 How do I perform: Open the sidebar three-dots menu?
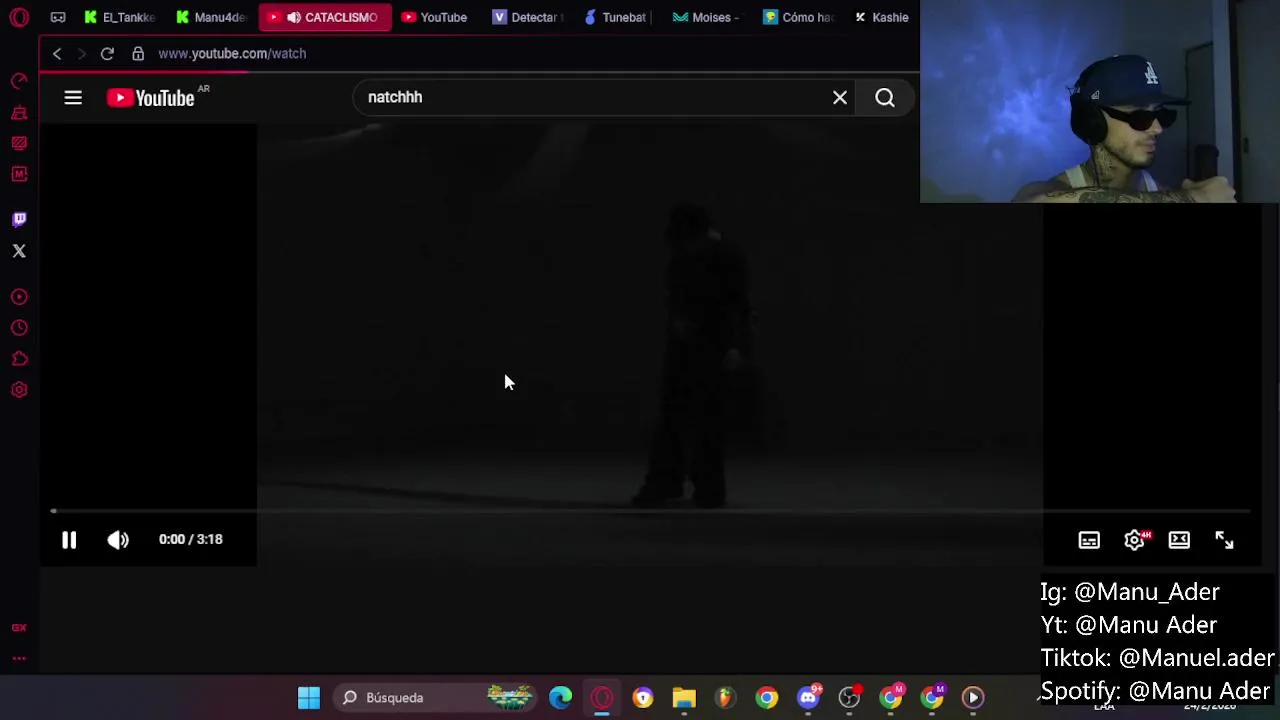[x=19, y=659]
